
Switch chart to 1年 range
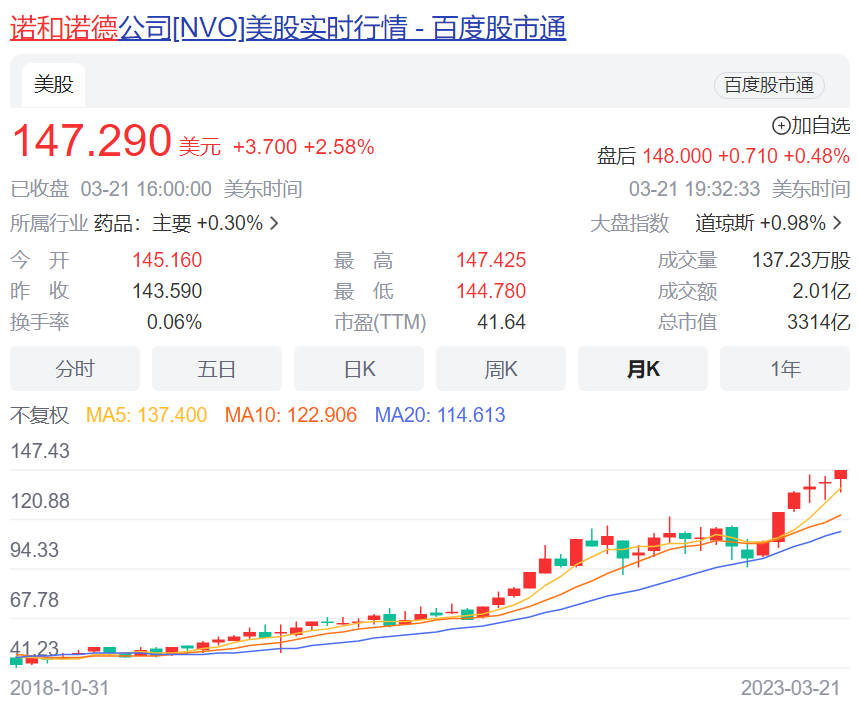click(785, 369)
